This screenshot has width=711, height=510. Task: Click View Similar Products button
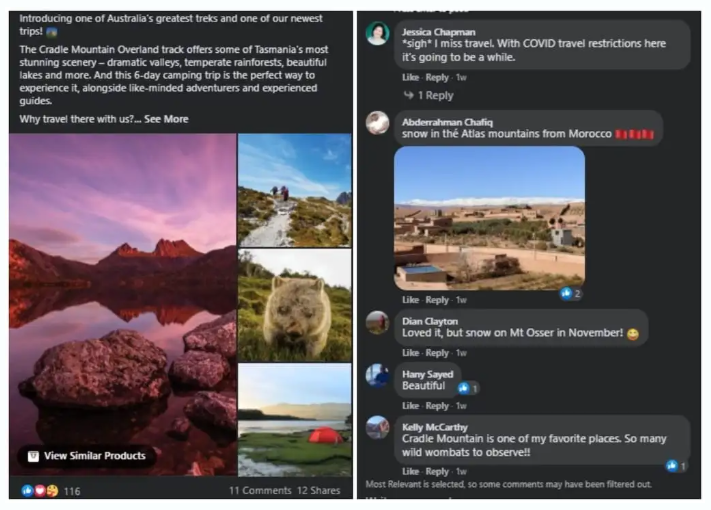tap(86, 456)
